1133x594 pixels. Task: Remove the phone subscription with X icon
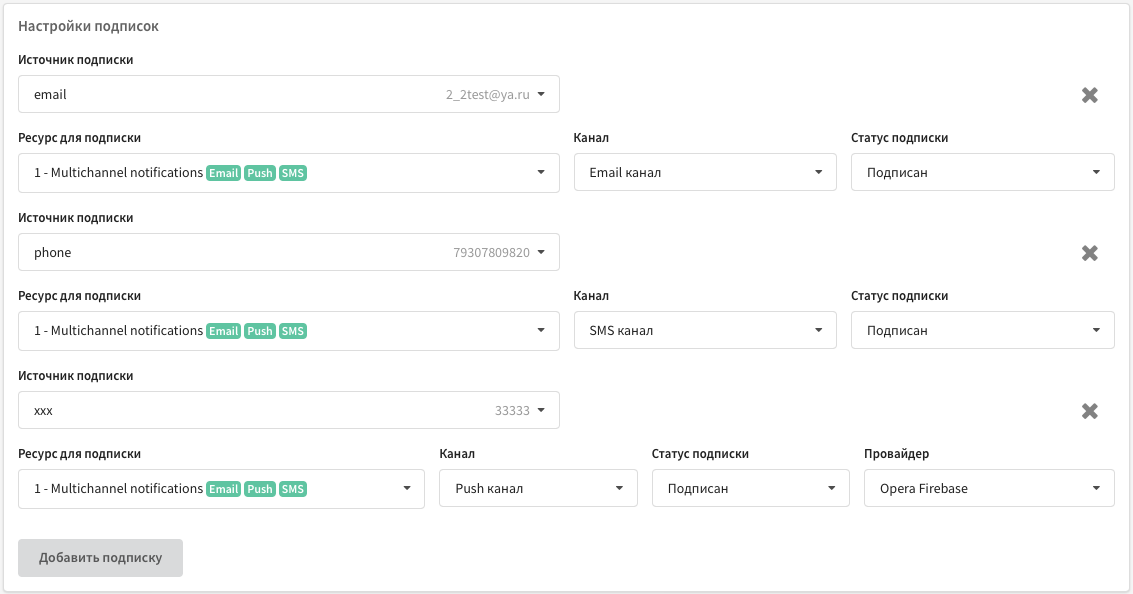pyautogui.click(x=1090, y=253)
